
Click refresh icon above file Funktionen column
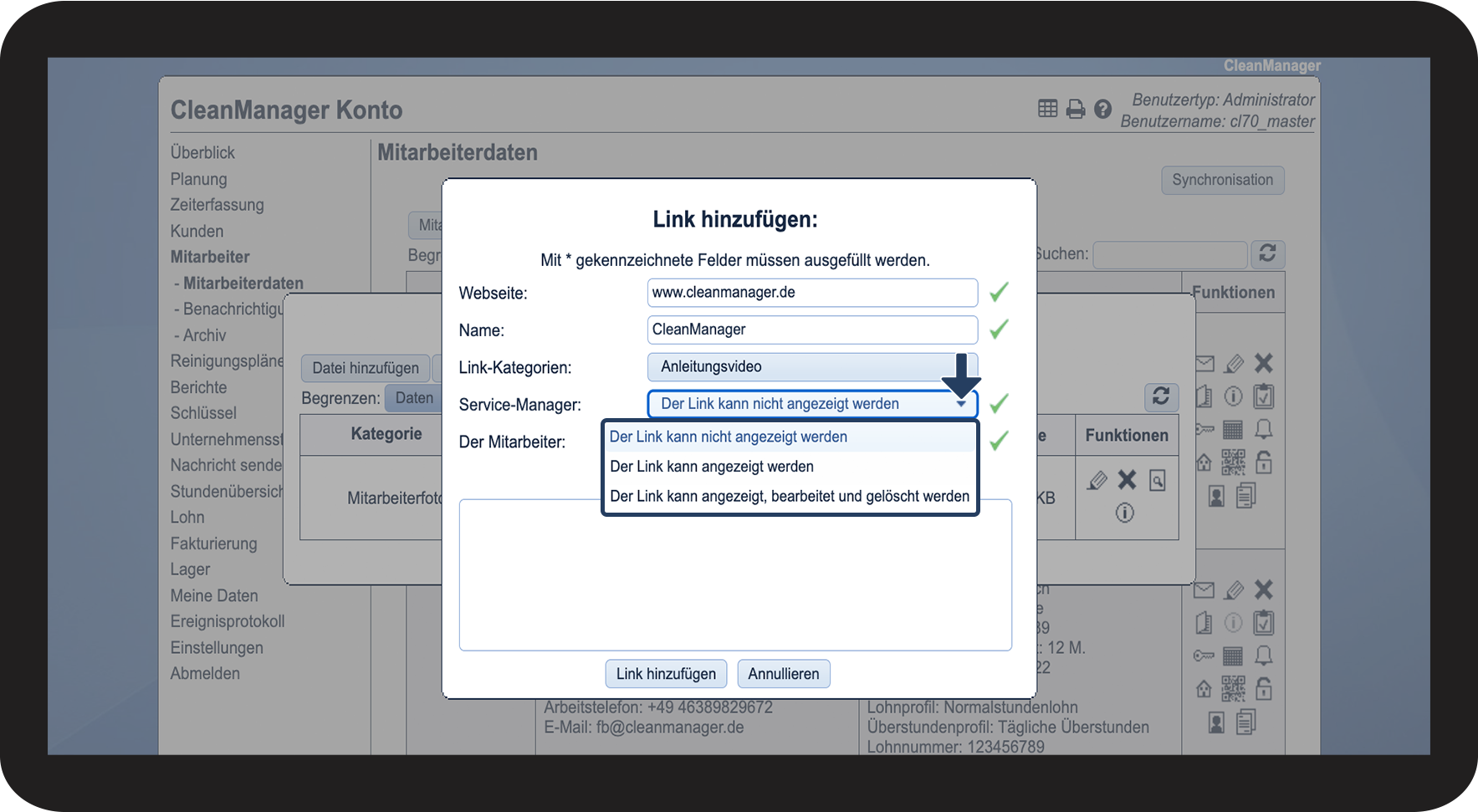tap(1161, 396)
